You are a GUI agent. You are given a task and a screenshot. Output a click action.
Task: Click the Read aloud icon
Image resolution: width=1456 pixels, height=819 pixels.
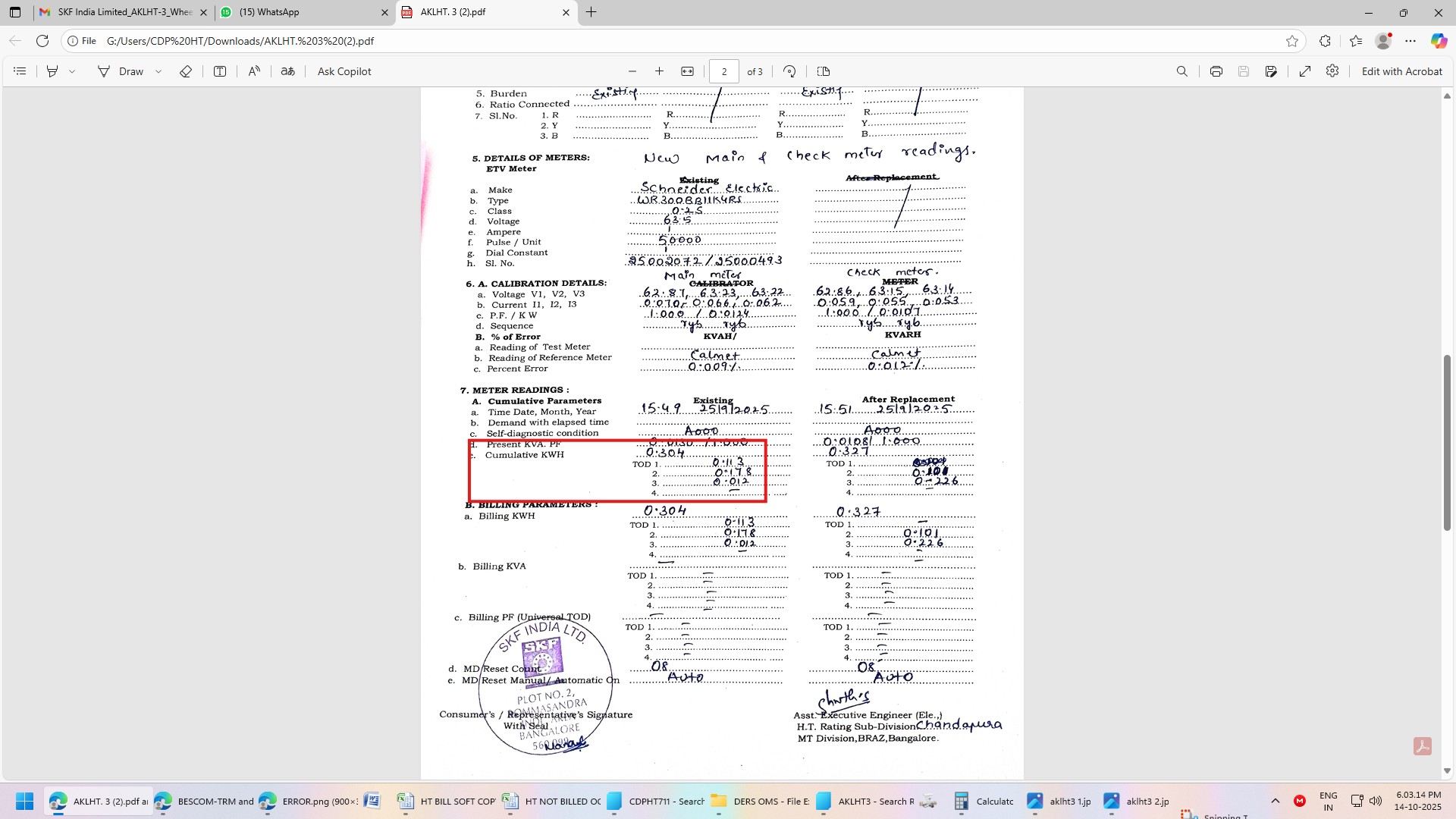pos(254,71)
